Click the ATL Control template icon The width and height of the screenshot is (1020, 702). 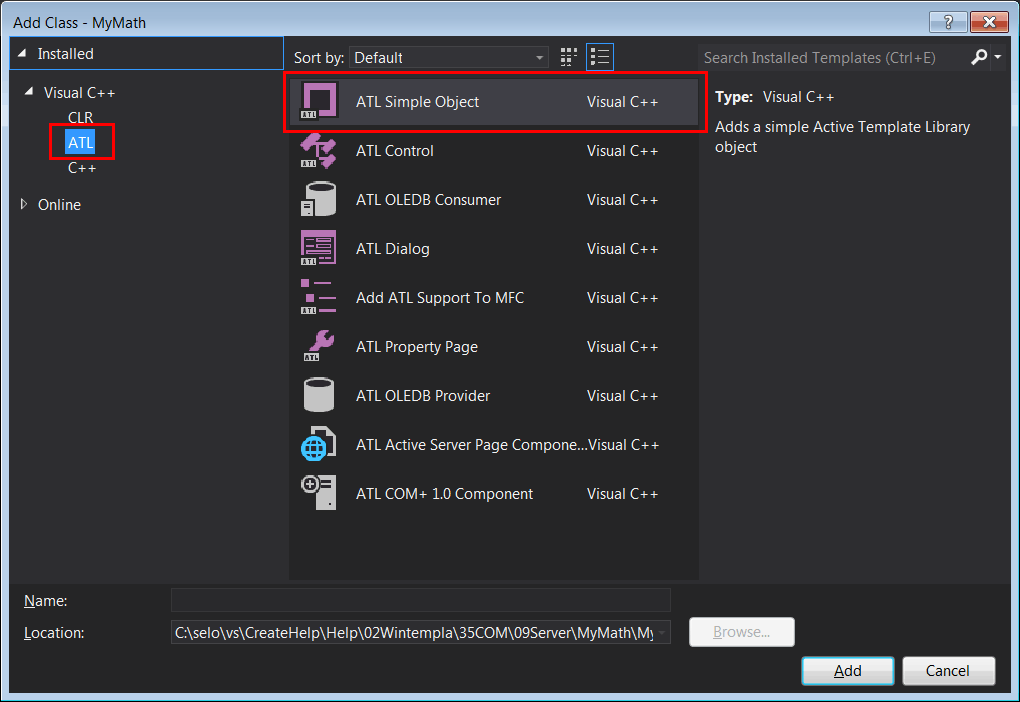[319, 151]
